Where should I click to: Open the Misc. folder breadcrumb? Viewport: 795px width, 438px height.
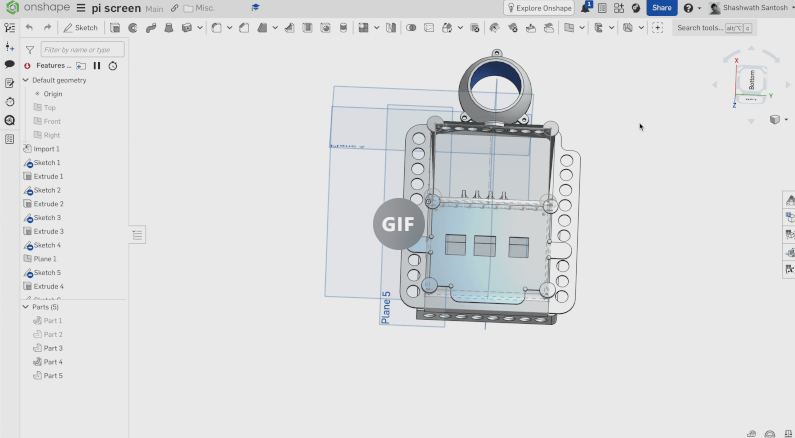199,8
